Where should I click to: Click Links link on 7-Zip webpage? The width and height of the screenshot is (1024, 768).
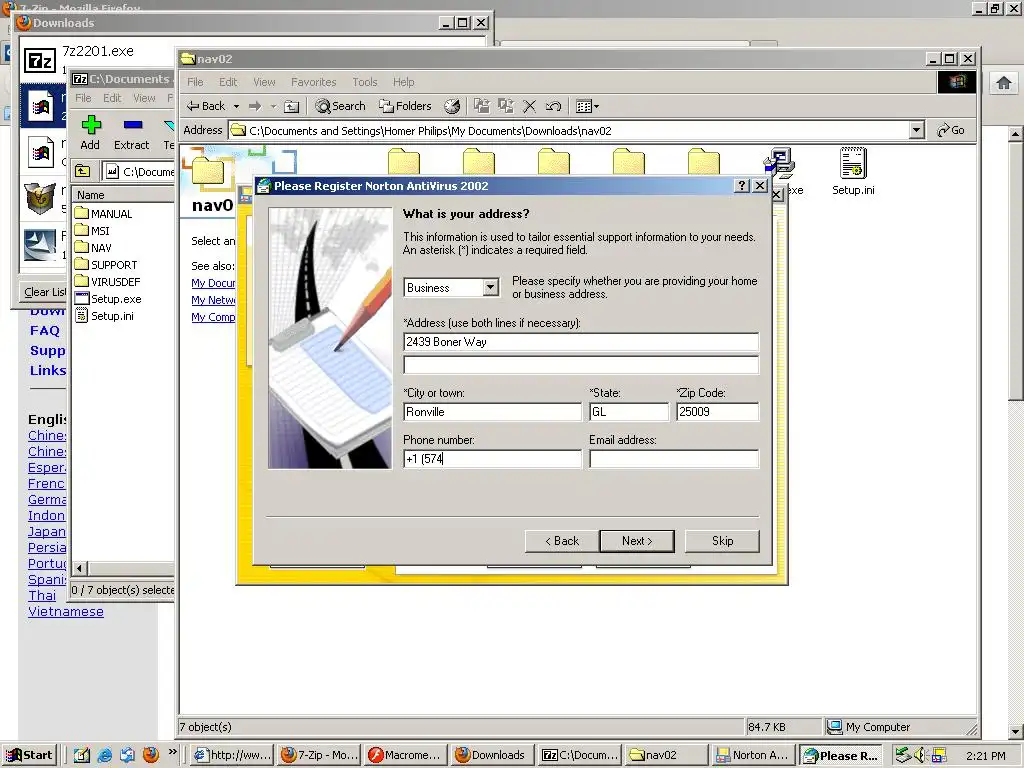[x=48, y=370]
